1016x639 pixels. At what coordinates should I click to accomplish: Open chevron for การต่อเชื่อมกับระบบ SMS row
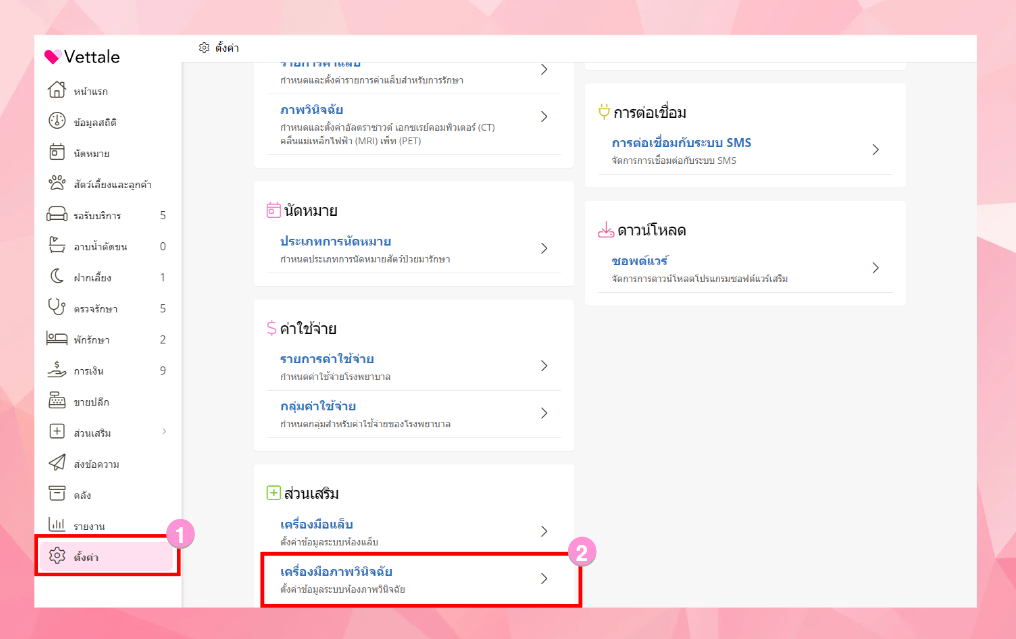[875, 150]
